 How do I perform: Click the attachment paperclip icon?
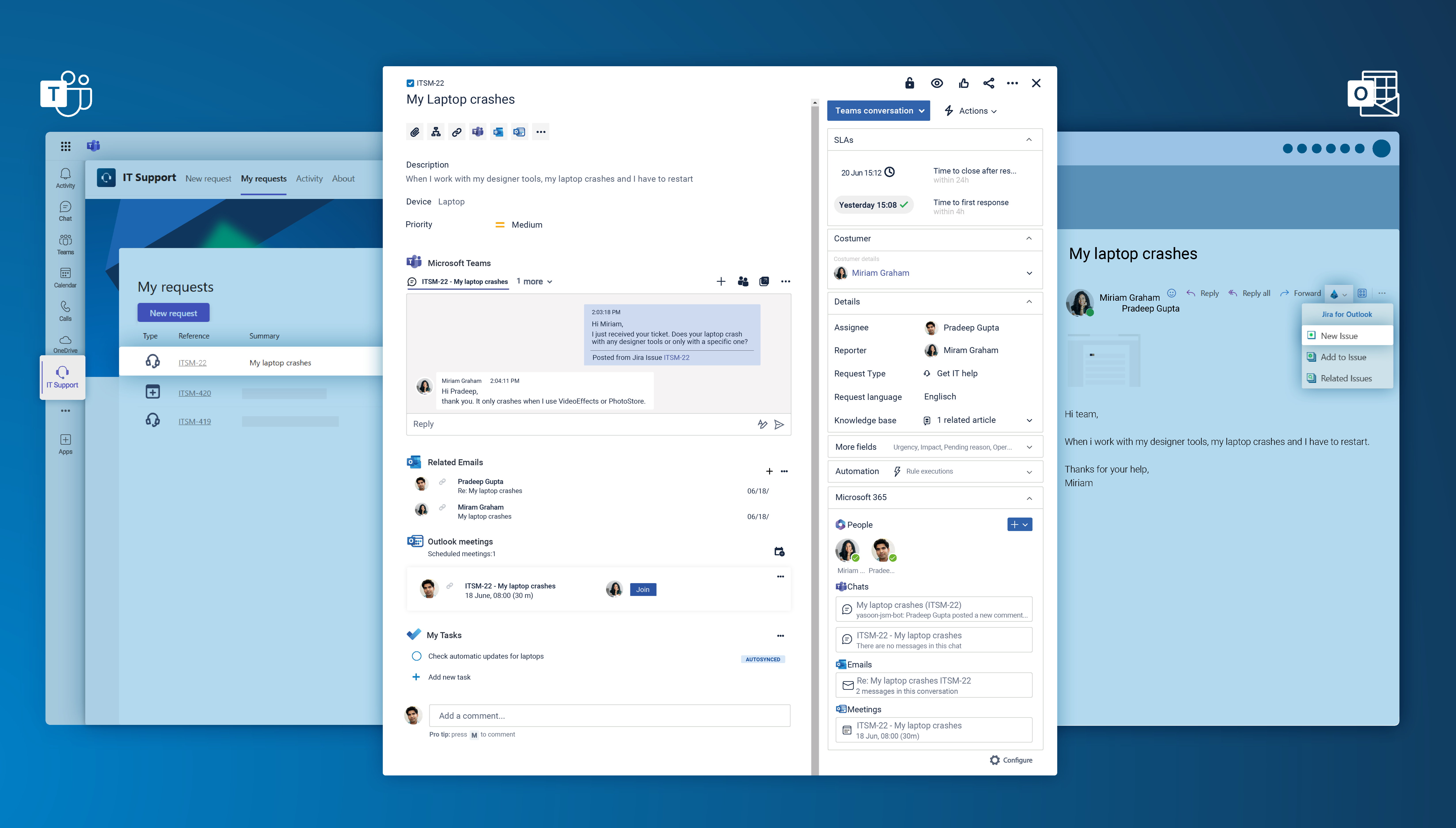click(x=415, y=132)
